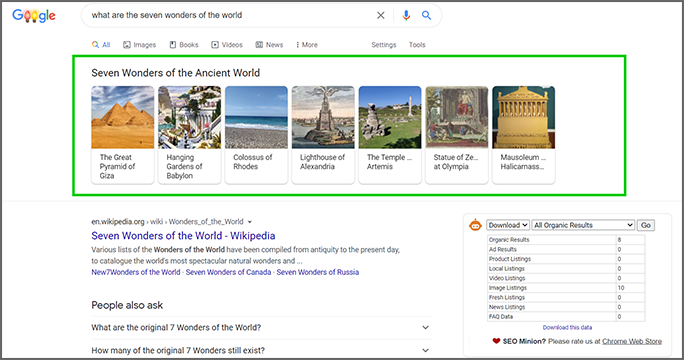Click the Video Listings row label
Image resolution: width=684 pixels, height=360 pixels.
507,278
